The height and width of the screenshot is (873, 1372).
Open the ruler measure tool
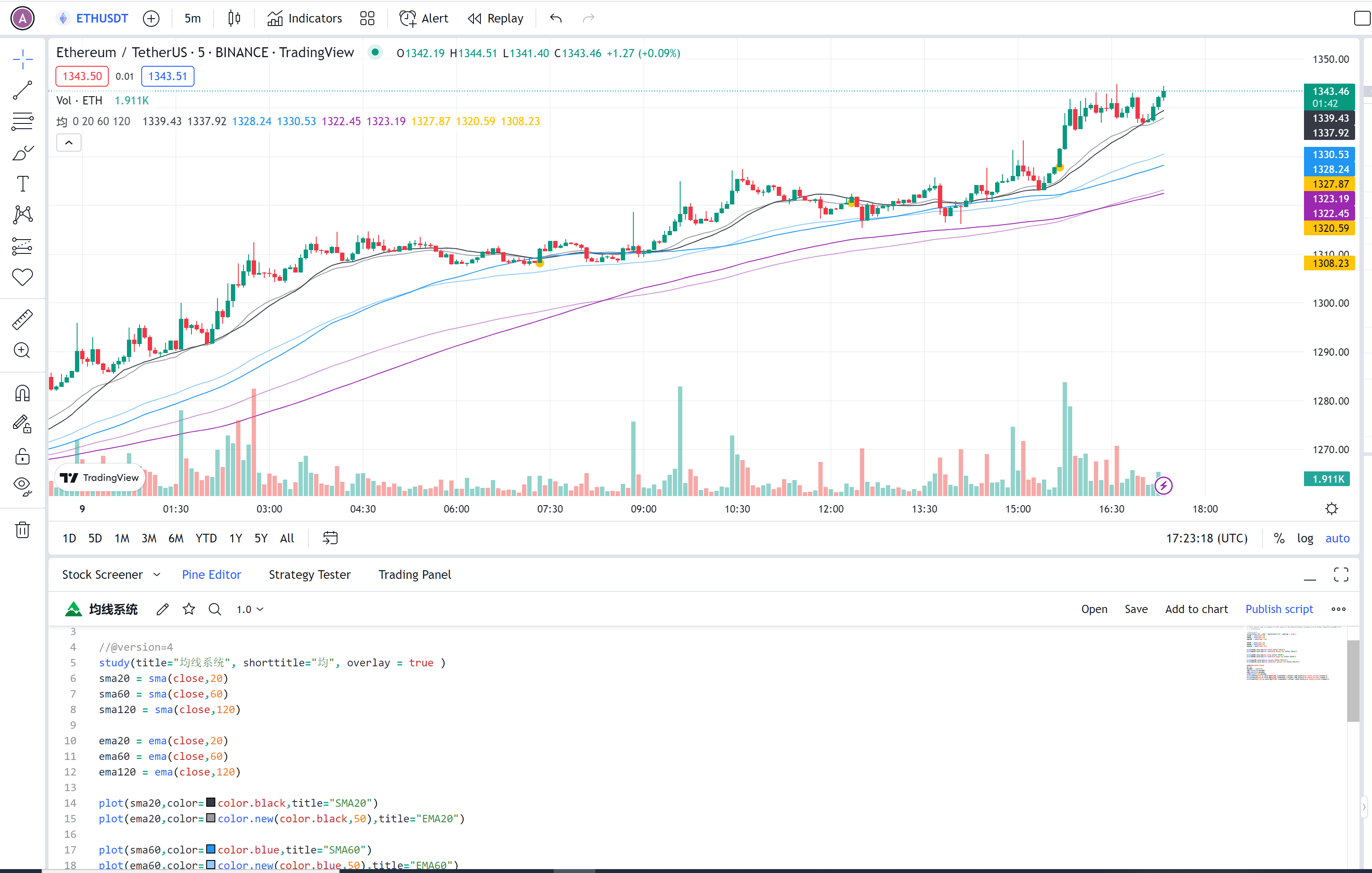click(23, 320)
